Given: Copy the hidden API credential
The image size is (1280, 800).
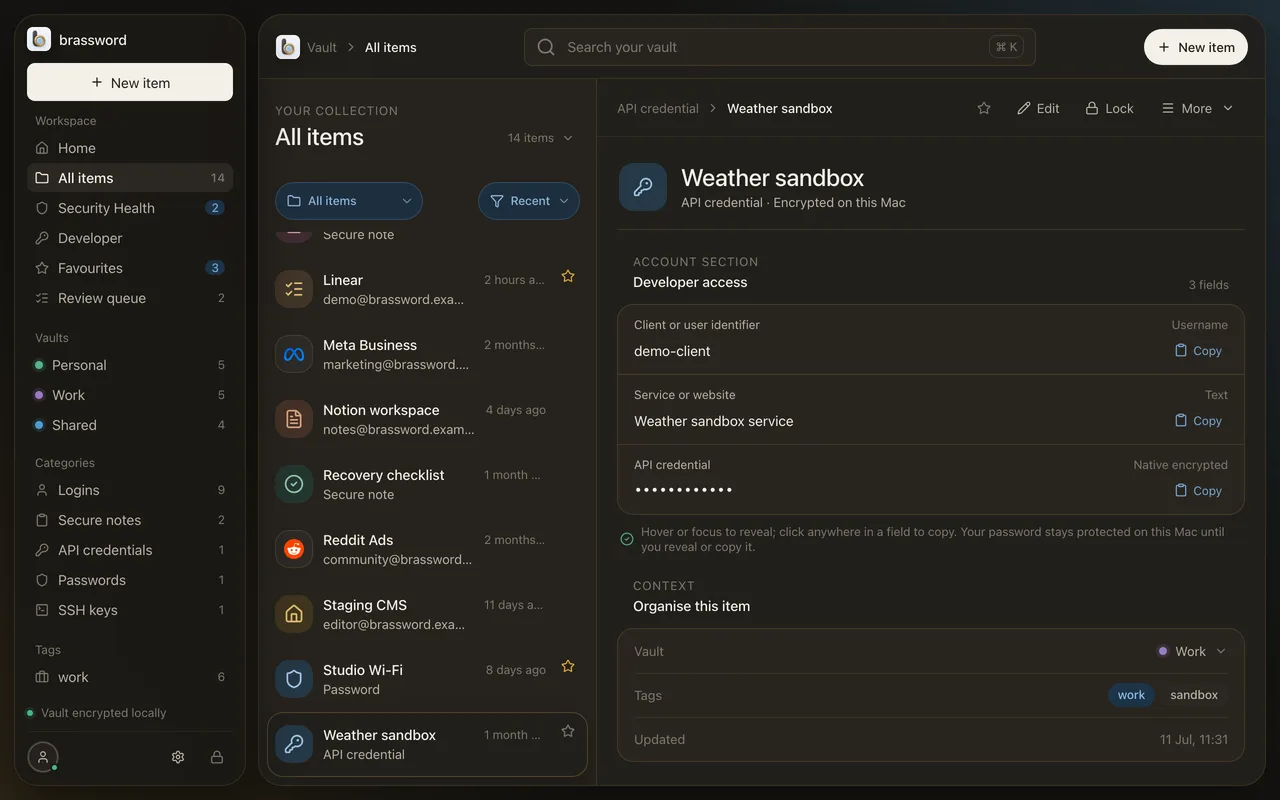Looking at the screenshot, I should click(1198, 491).
